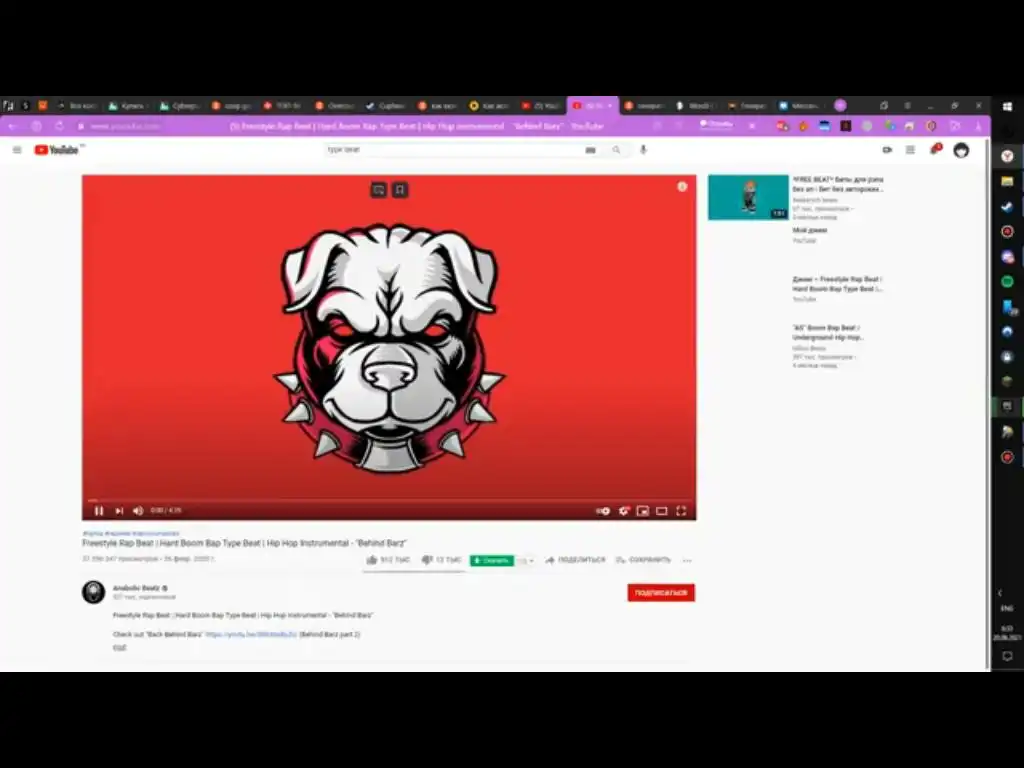Click the hashtags above the video title
The height and width of the screenshot is (768, 1024).
click(x=131, y=534)
